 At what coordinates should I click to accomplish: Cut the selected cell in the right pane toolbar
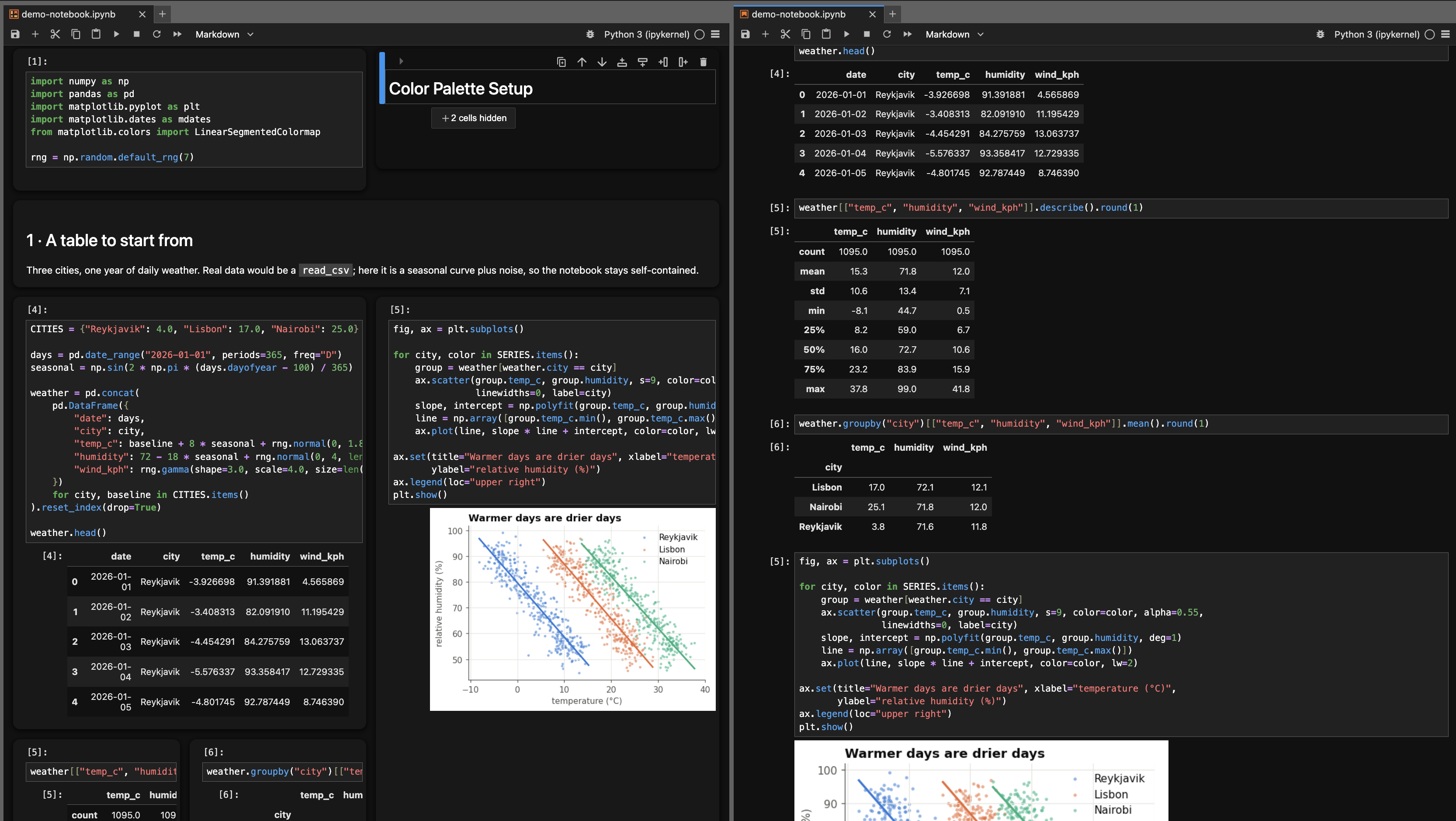pyautogui.click(x=786, y=34)
